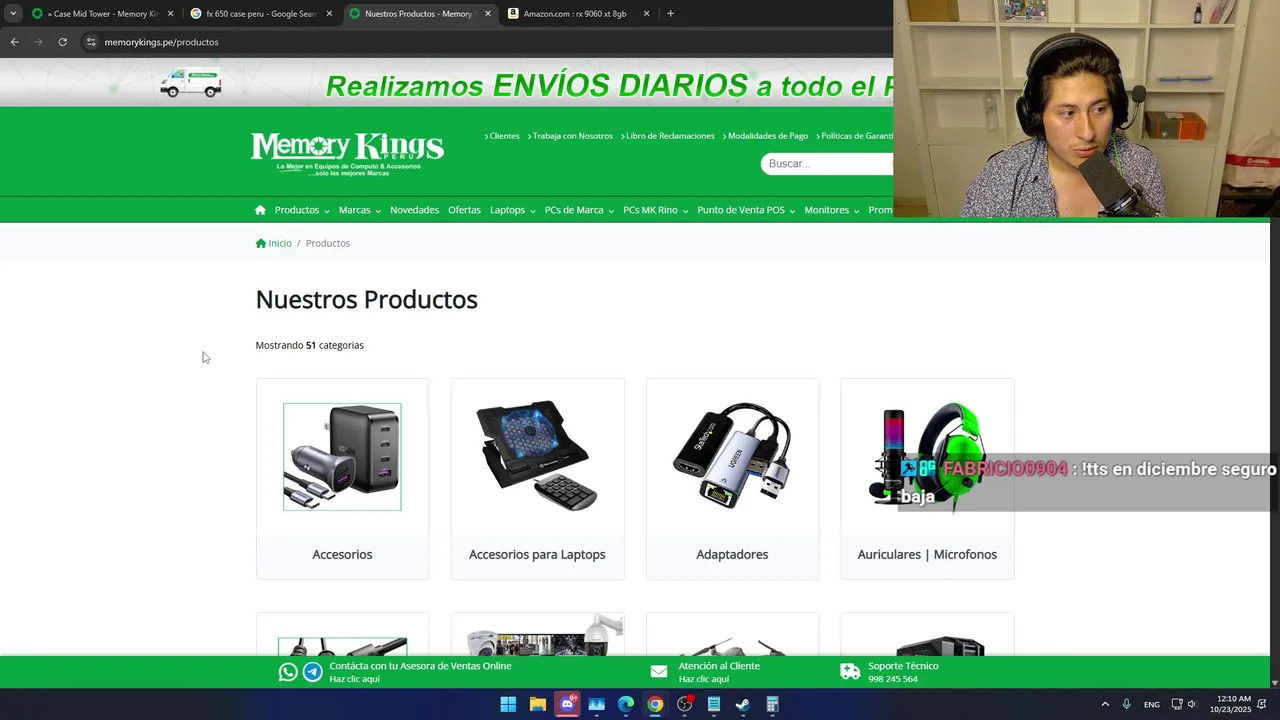Open the clock showing 12:10 AM

coord(1230,704)
